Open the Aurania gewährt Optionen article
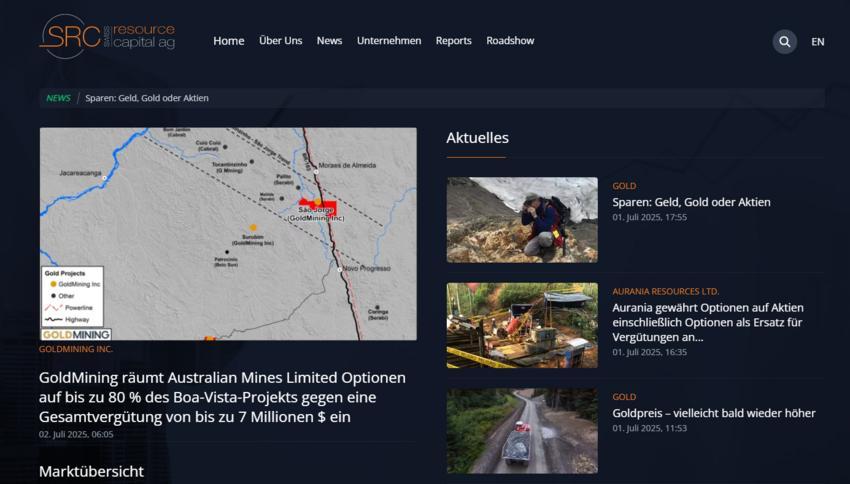Image resolution: width=850 pixels, height=484 pixels. click(x=708, y=322)
